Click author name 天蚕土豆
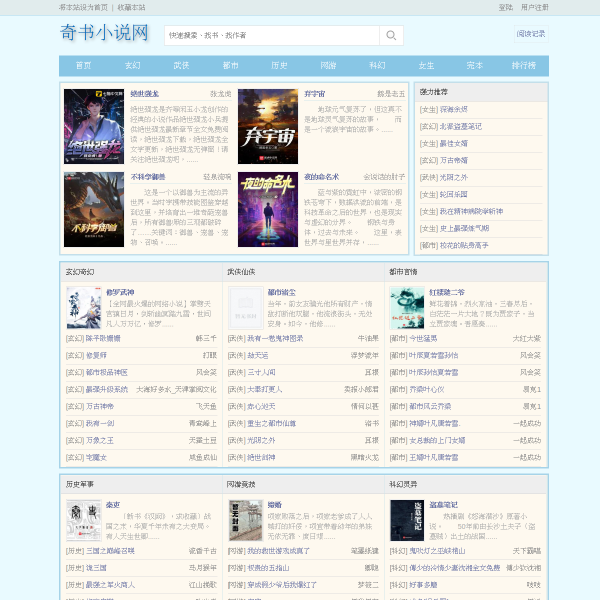Viewport: 600px width, 600px height. pyautogui.click(x=203, y=440)
